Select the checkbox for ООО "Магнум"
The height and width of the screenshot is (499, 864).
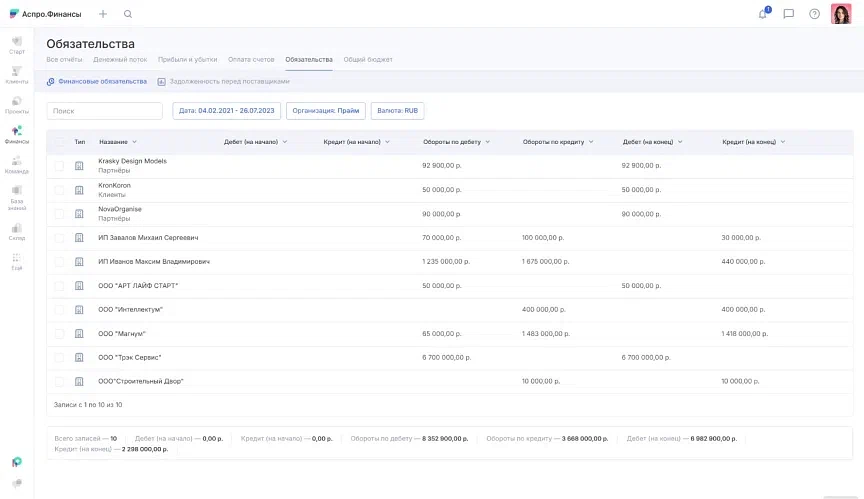point(59,334)
